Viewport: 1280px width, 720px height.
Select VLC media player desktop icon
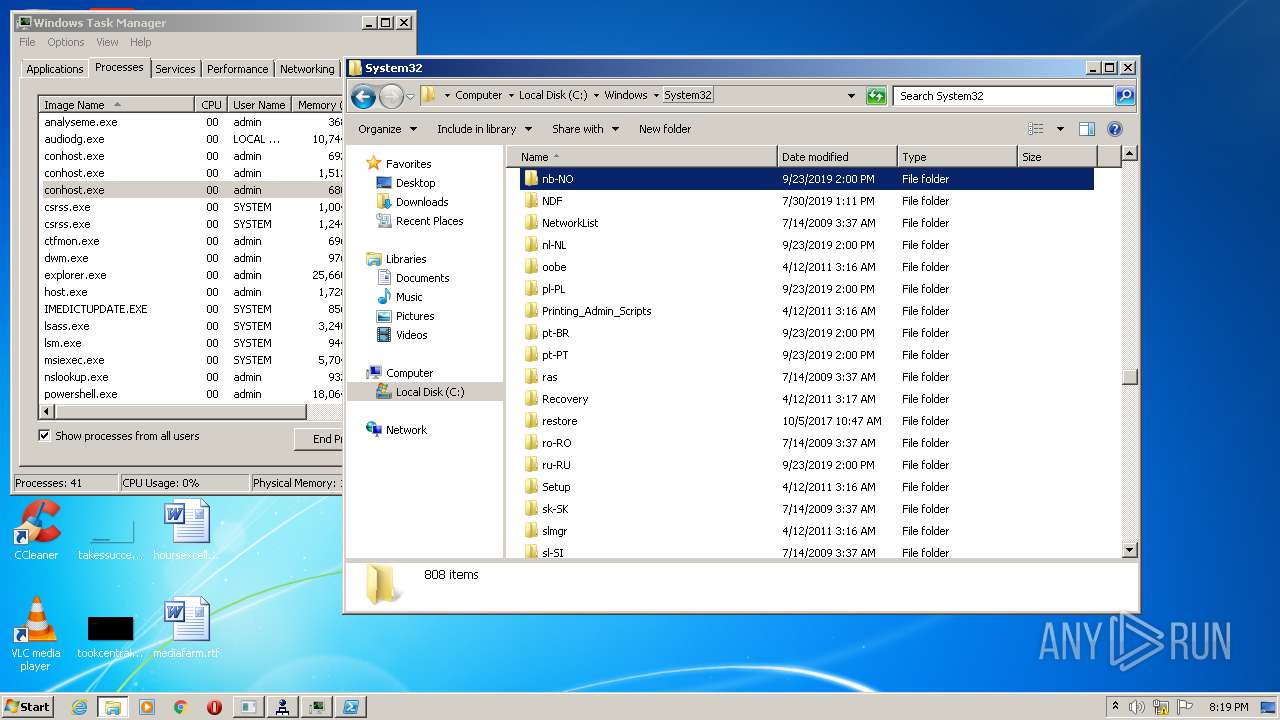[x=36, y=634]
